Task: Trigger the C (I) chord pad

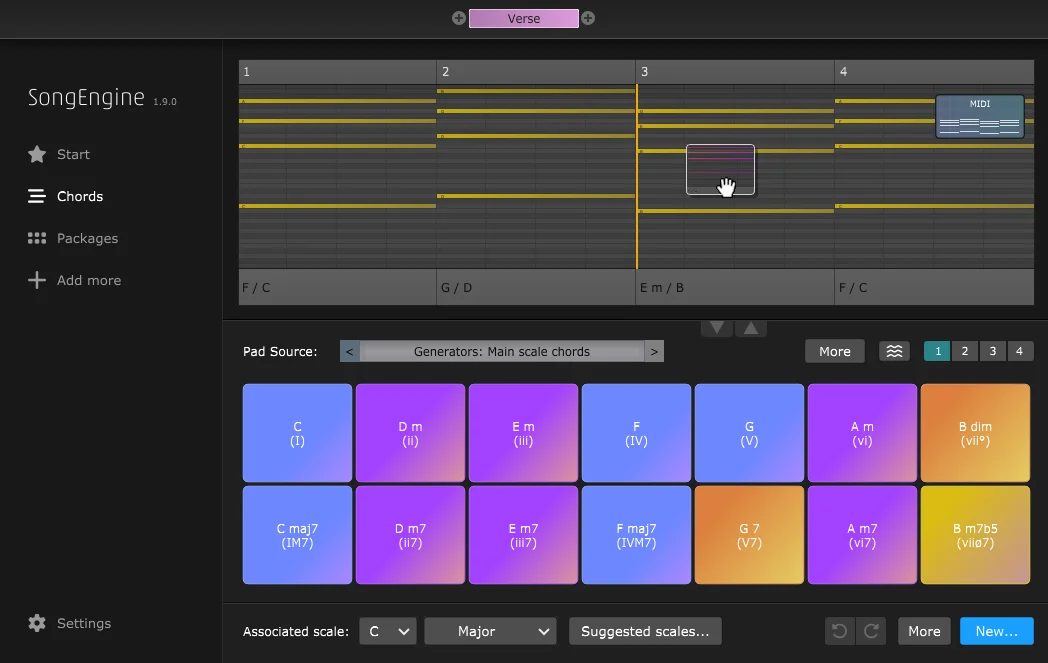Action: click(297, 433)
